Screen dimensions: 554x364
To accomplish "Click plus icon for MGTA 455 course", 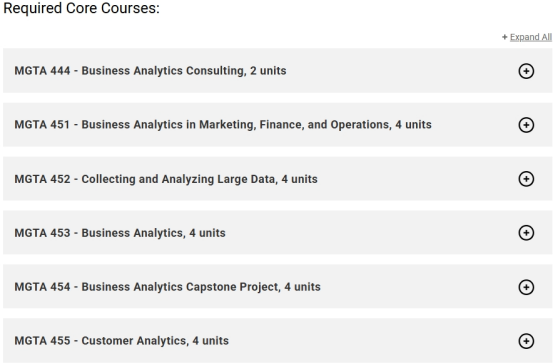I will [x=526, y=341].
